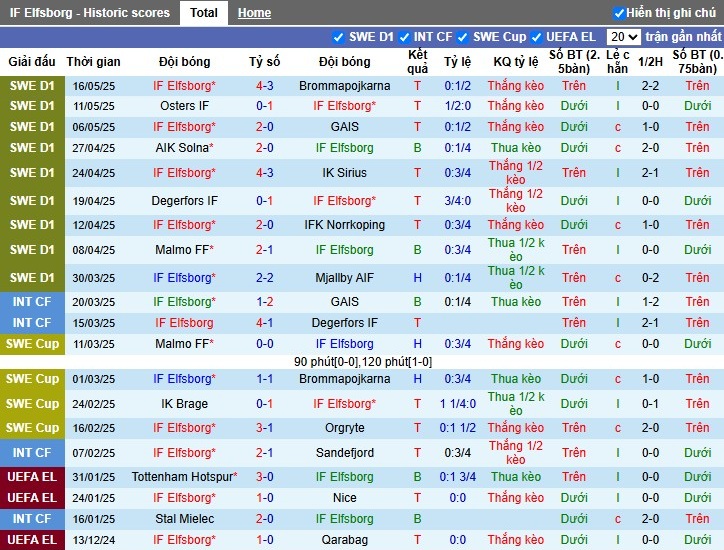The width and height of the screenshot is (724, 550).
Task: Click odds 1 1/4:0 in IK Brage row
Action: coord(458,404)
